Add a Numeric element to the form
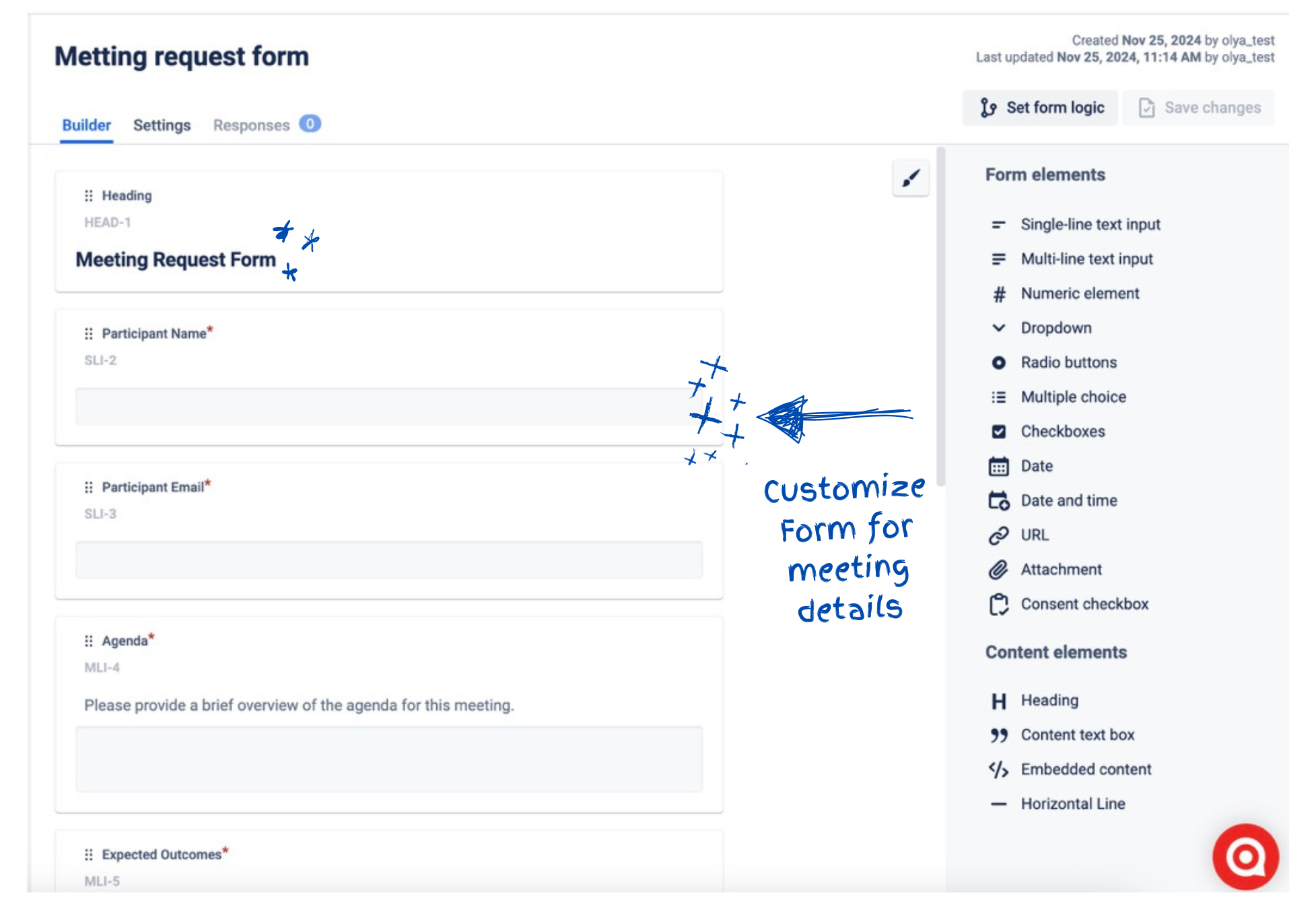This screenshot has width=1316, height=899. coord(1079,294)
